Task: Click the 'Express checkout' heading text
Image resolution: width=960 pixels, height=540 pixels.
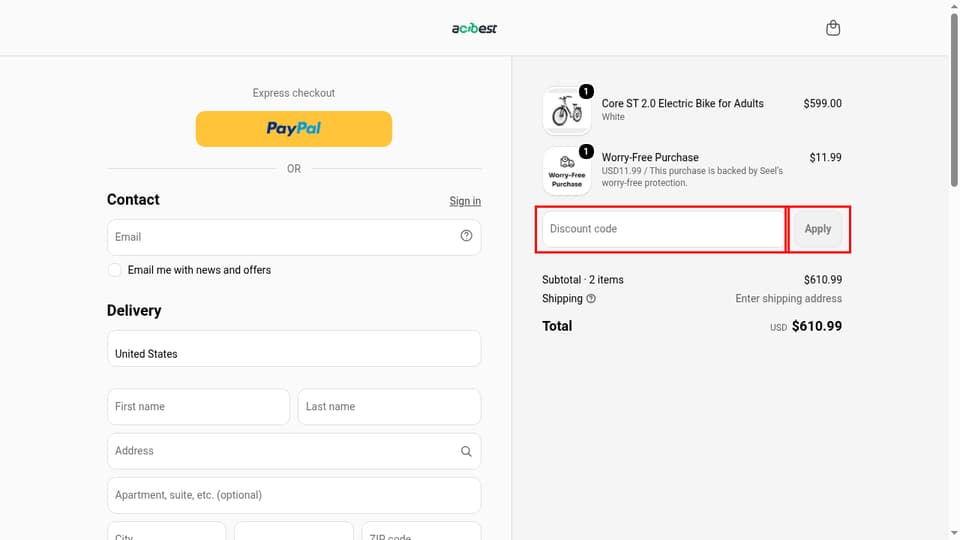Action: (294, 93)
